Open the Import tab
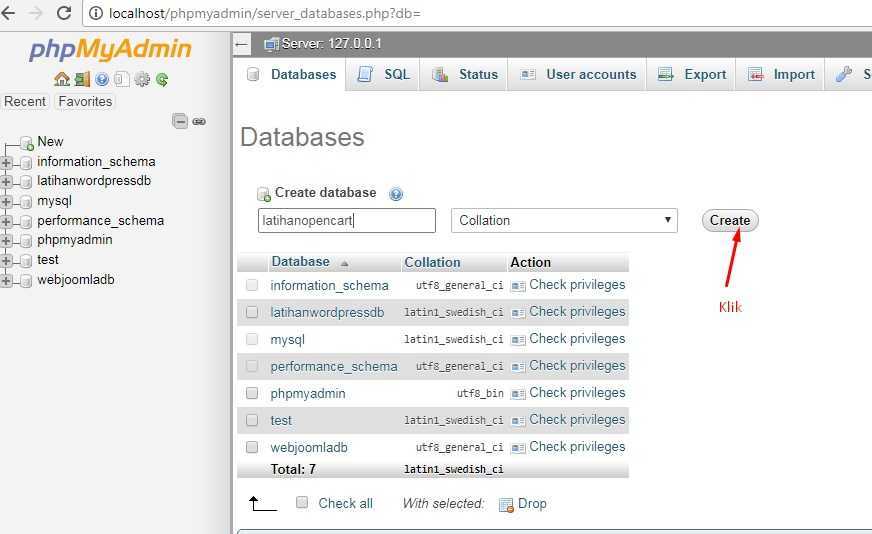The height and width of the screenshot is (534, 872). click(780, 75)
